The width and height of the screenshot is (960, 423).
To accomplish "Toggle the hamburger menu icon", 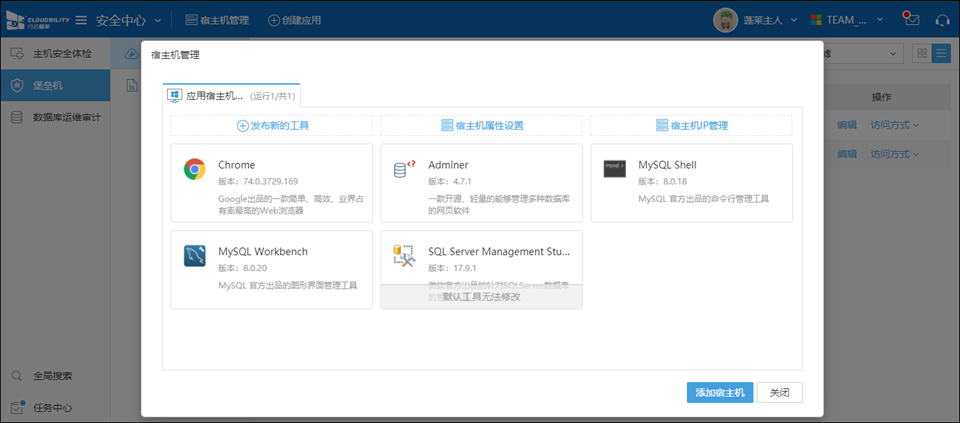I will click(80, 20).
